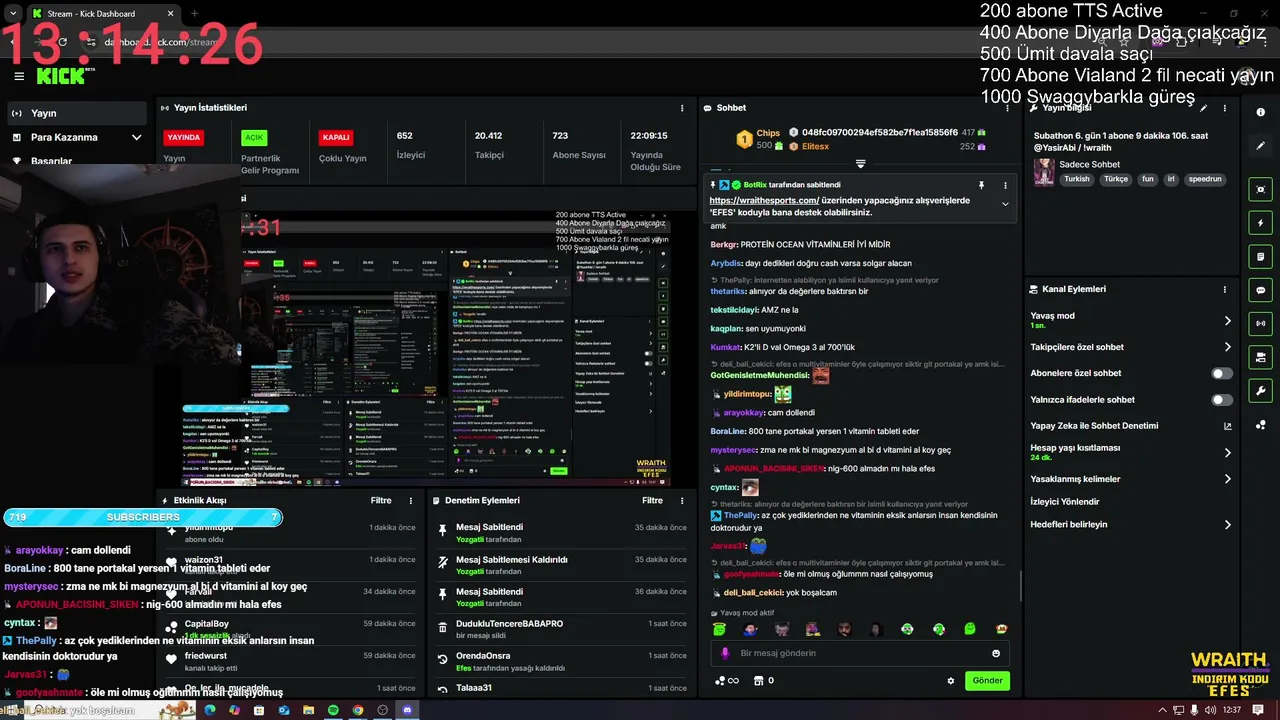Insert the first green emote from the quick emote row
Screen dimensions: 1280x720
[719, 629]
